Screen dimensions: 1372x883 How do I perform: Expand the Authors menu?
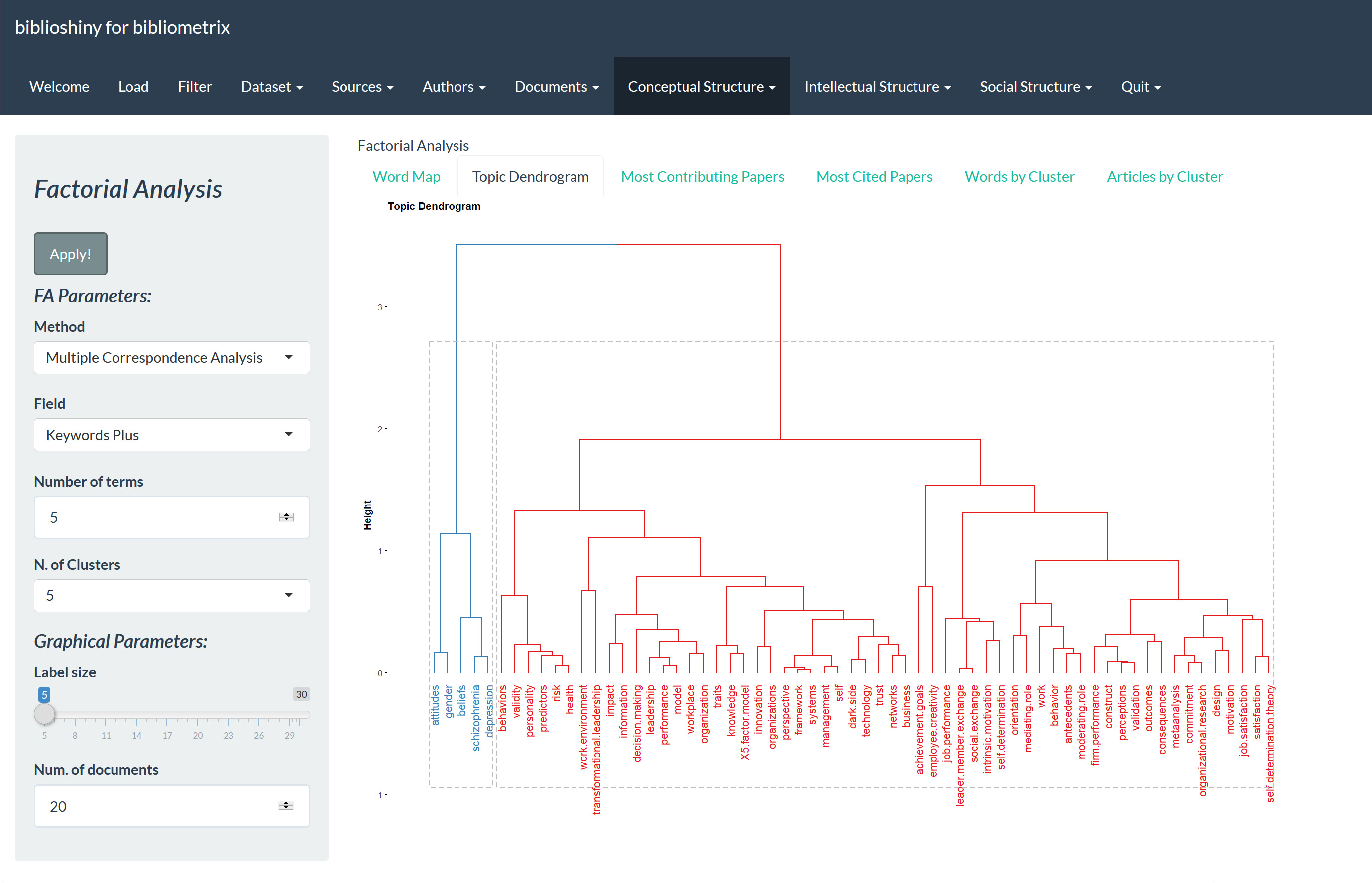[x=454, y=87]
